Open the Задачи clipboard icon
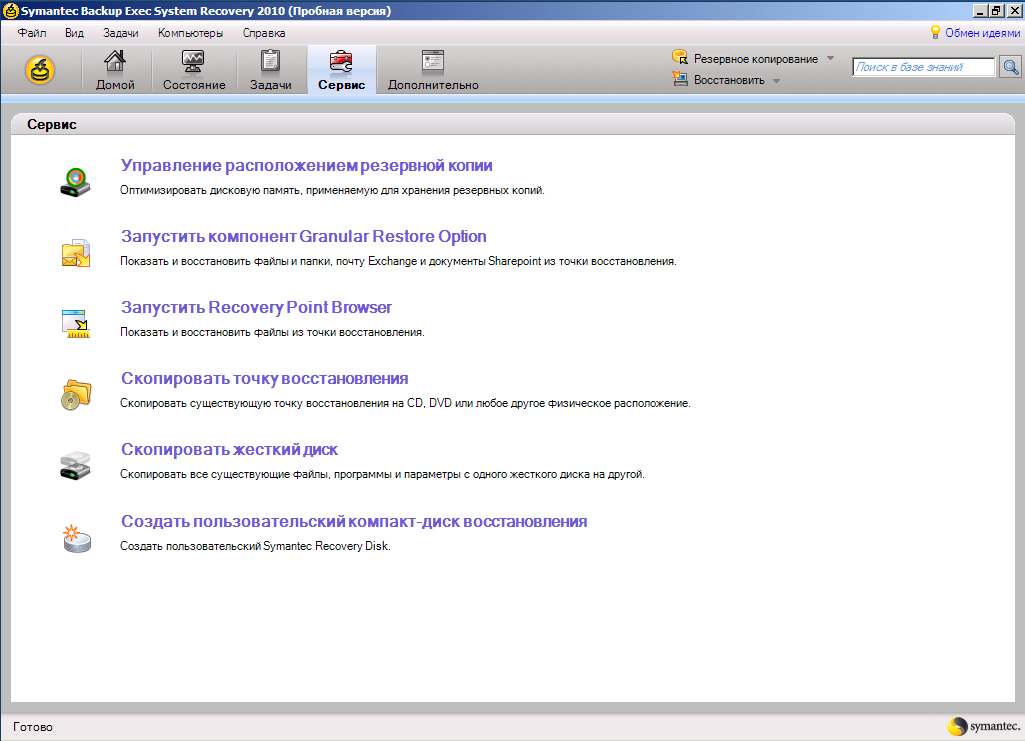 (271, 61)
